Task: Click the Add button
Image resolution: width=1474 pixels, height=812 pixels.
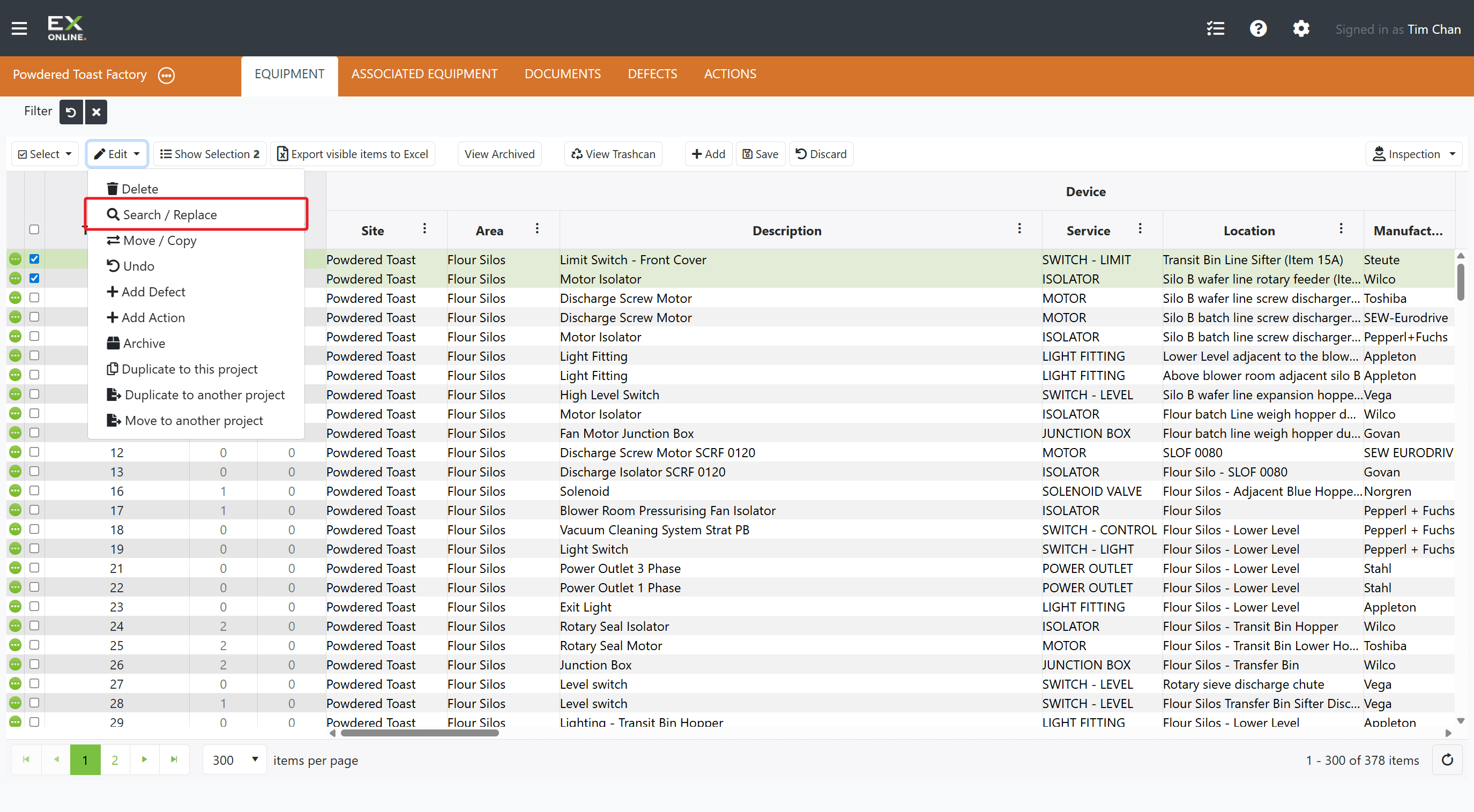Action: 709,154
